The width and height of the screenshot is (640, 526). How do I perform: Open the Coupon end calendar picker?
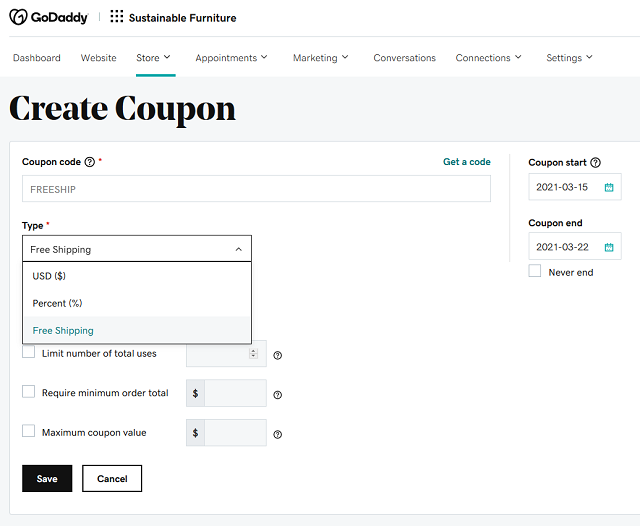(609, 247)
